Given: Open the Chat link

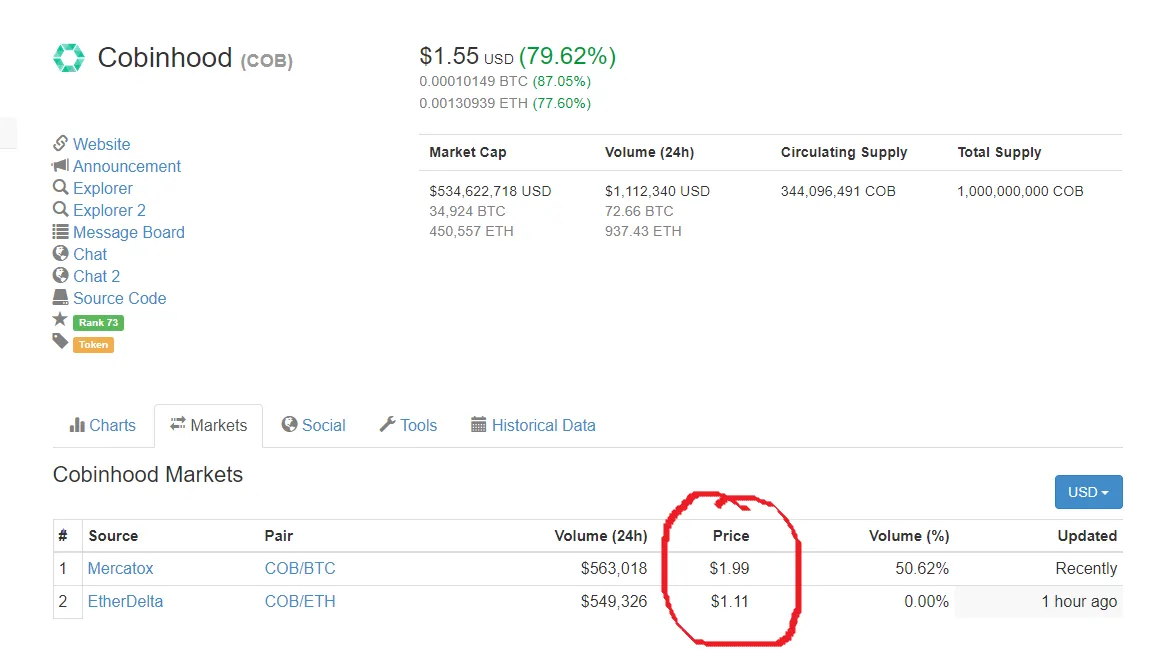Looking at the screenshot, I should click(x=90, y=254).
